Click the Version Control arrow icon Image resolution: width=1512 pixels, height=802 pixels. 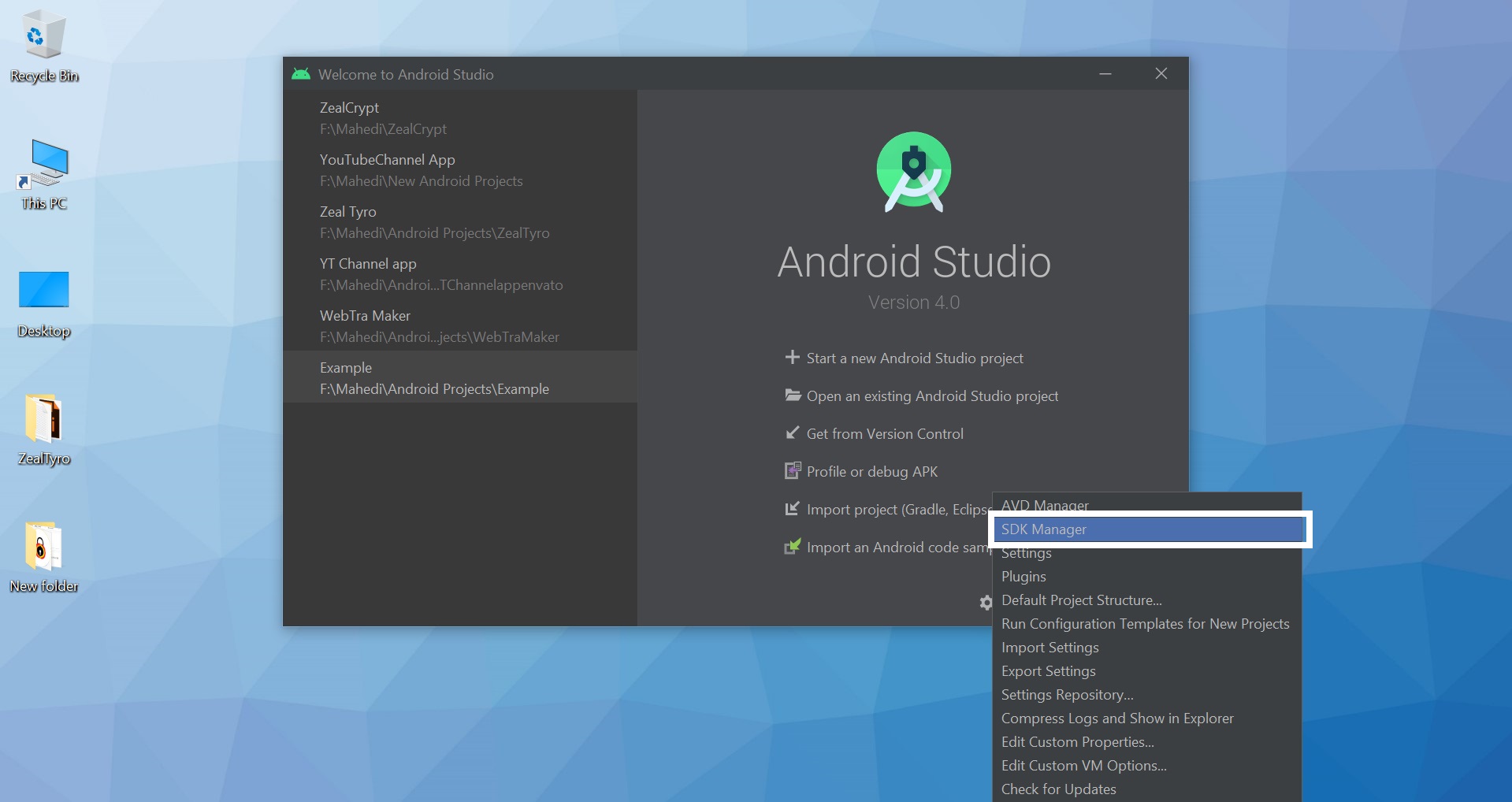click(793, 433)
